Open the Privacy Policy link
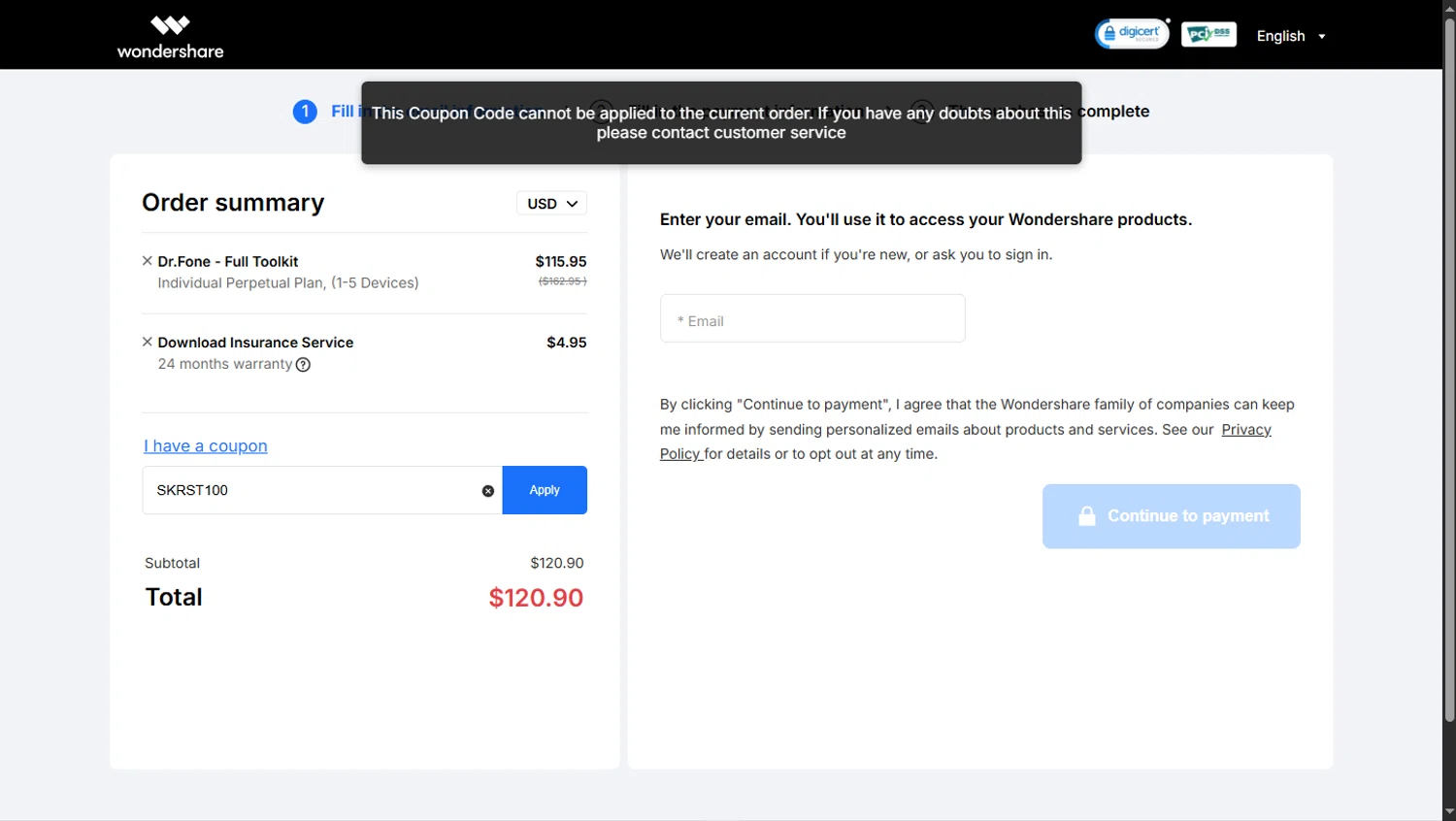This screenshot has width=1456, height=821. pos(1246,430)
